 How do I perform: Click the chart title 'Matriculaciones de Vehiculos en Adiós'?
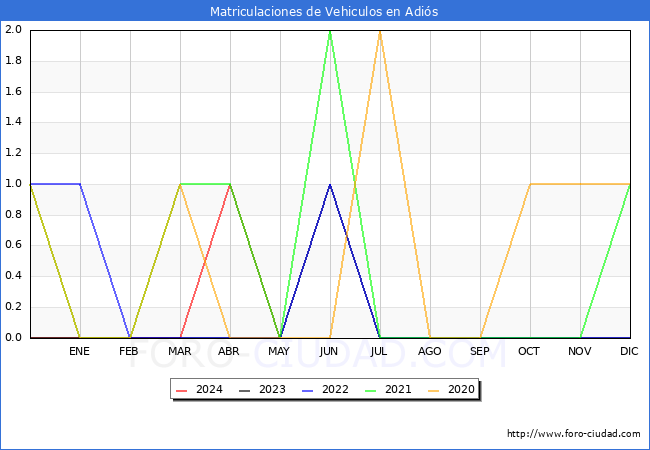click(324, 11)
